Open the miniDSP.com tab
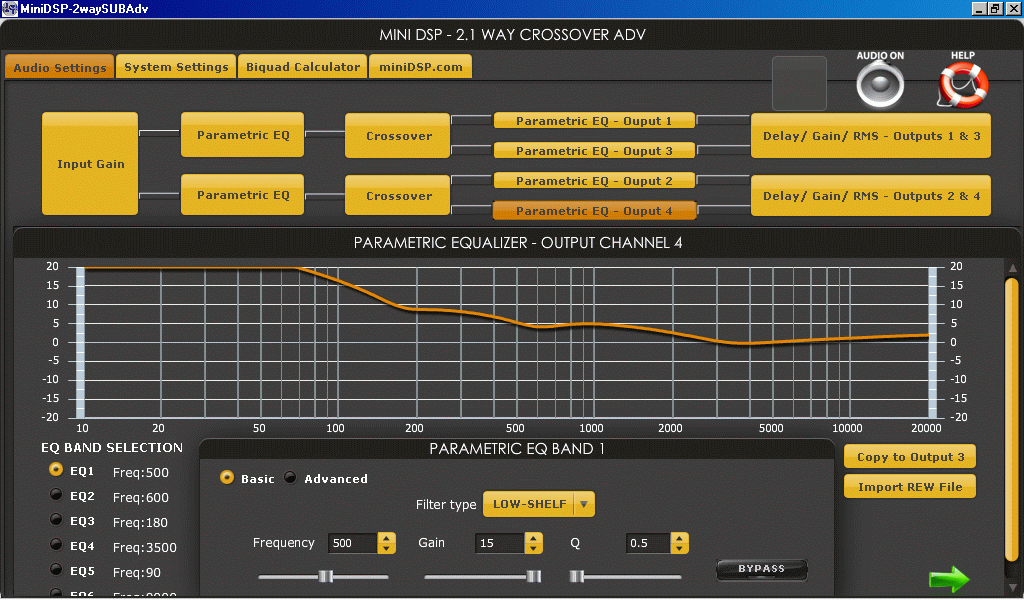This screenshot has width=1024, height=600. point(421,67)
